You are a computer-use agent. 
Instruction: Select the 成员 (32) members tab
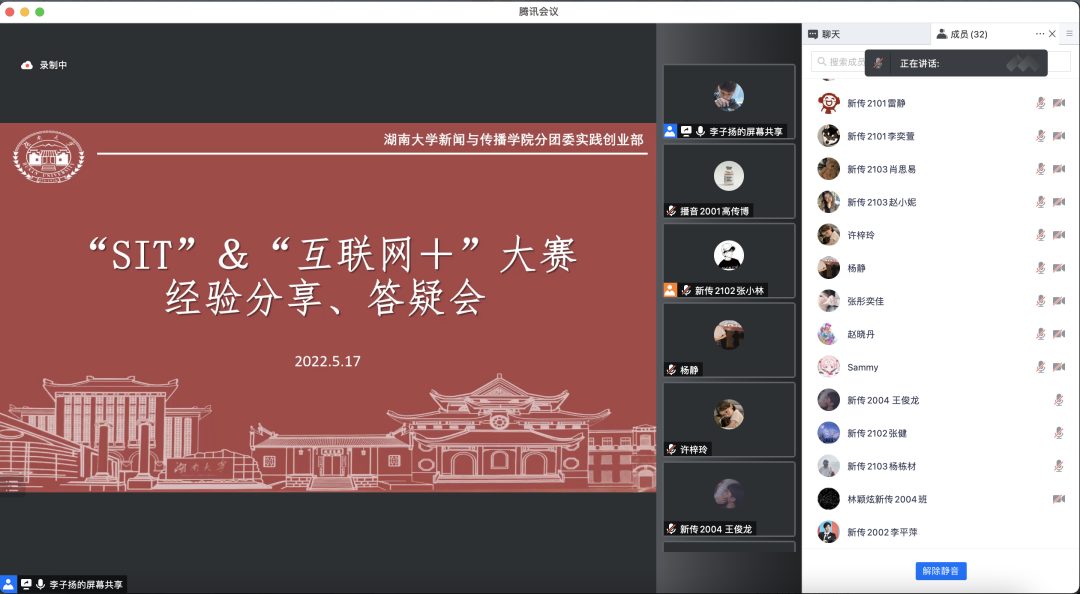point(961,34)
